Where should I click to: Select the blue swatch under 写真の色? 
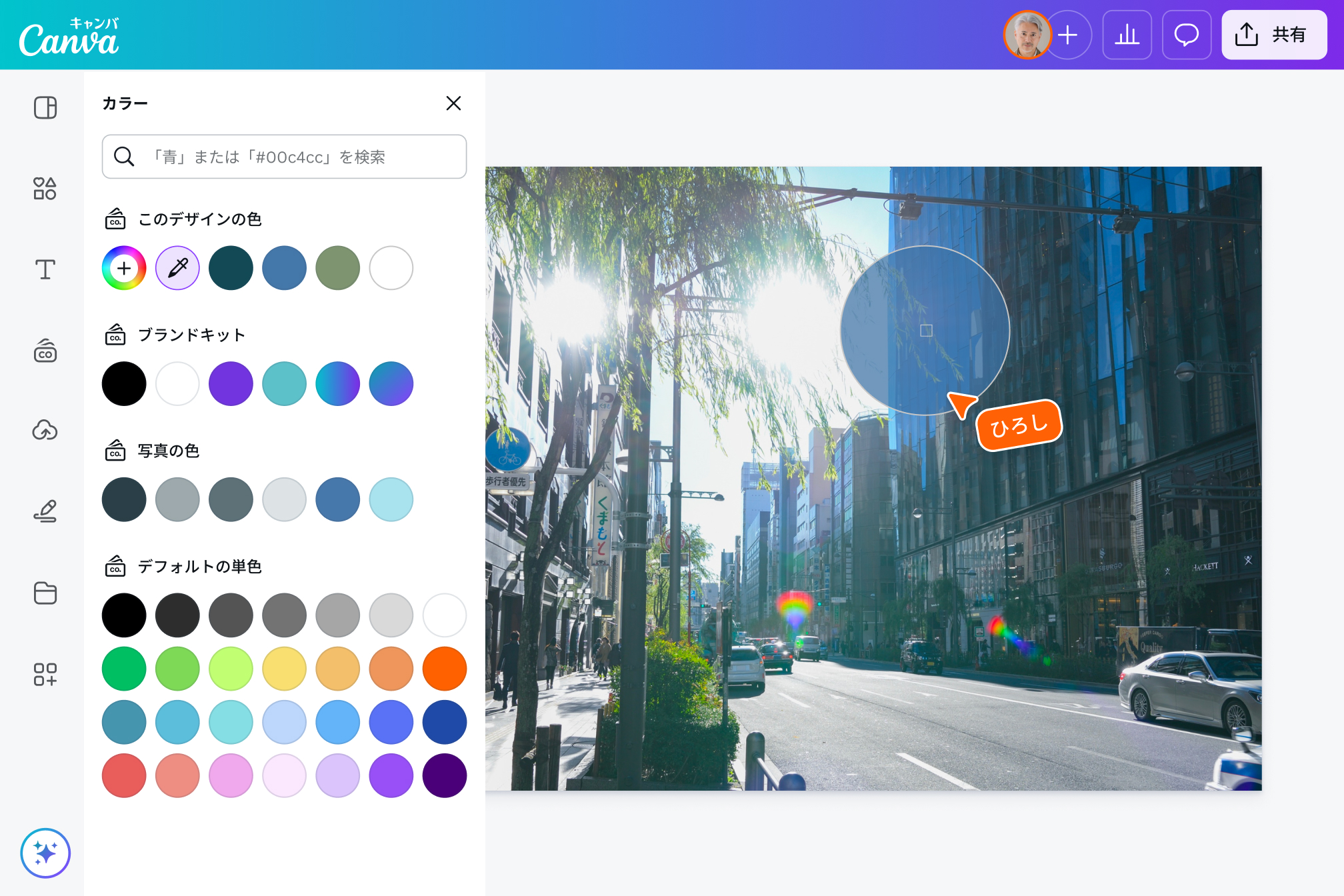point(337,499)
